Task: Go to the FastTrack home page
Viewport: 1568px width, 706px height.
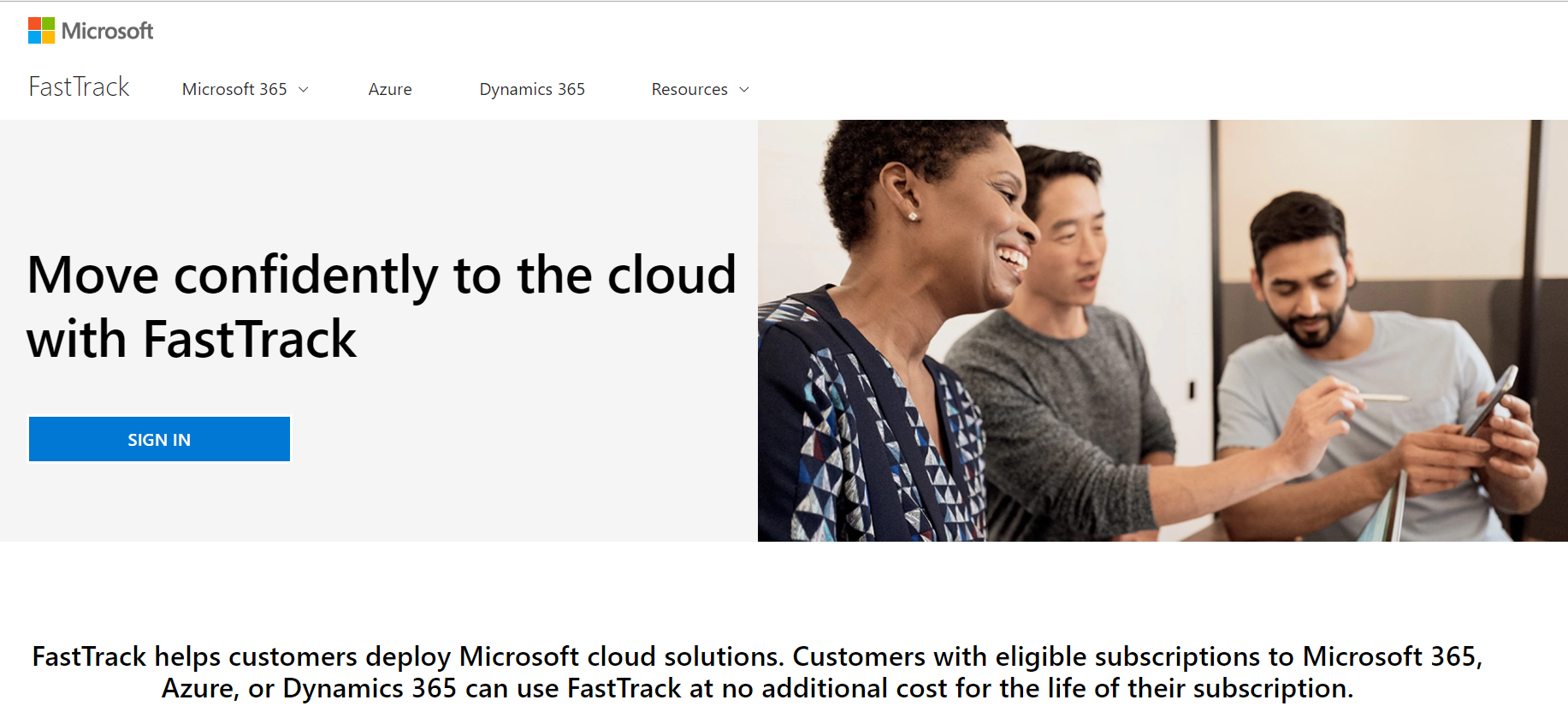Action: pos(79,87)
